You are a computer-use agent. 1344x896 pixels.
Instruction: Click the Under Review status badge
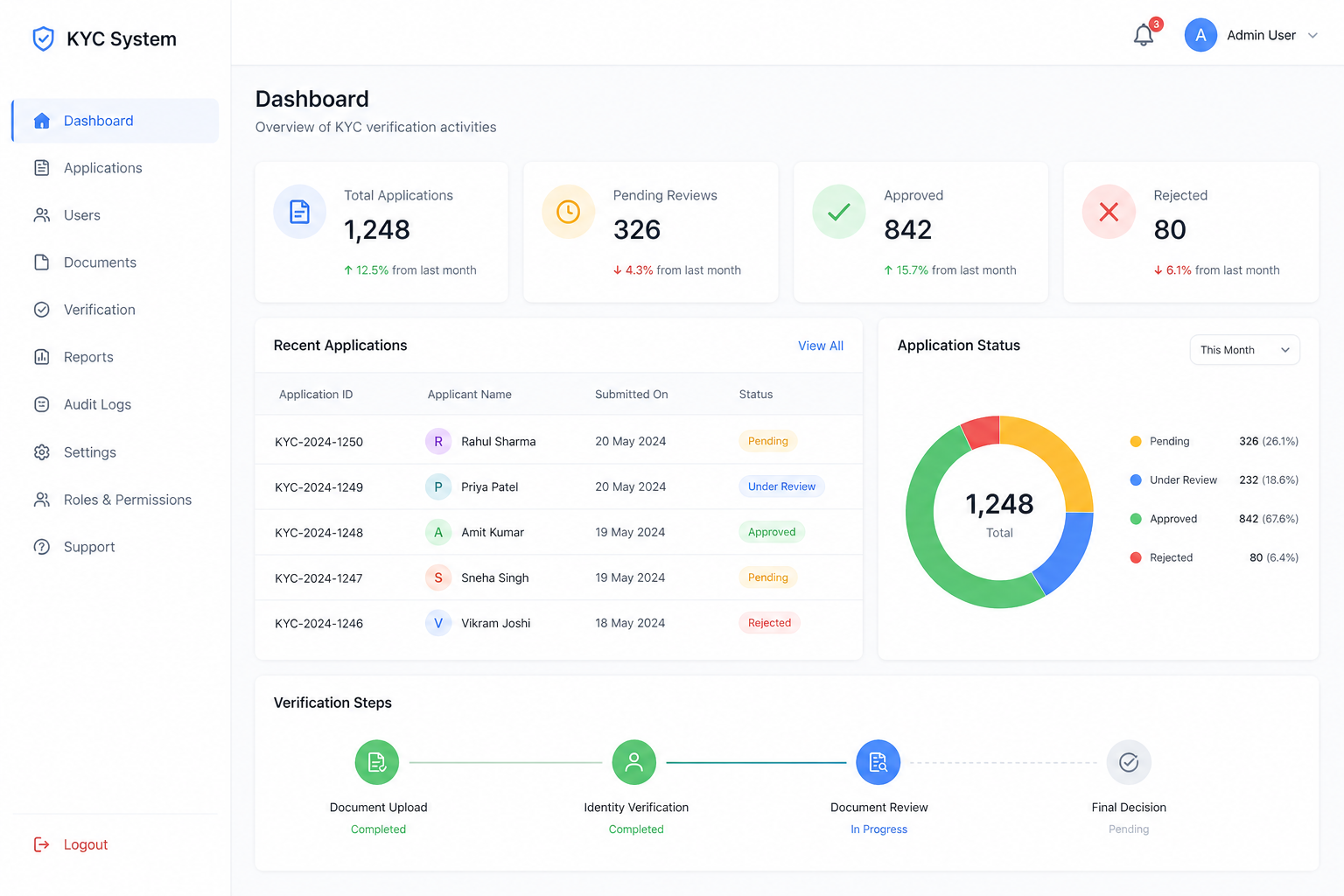(x=781, y=486)
